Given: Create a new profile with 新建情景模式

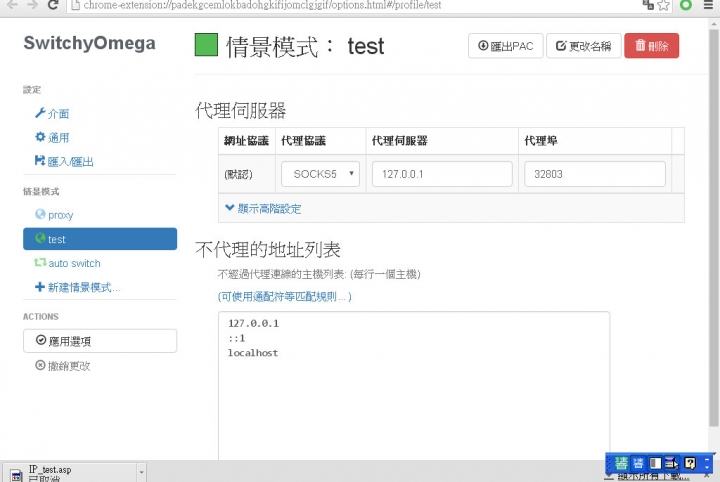Looking at the screenshot, I should (77, 287).
